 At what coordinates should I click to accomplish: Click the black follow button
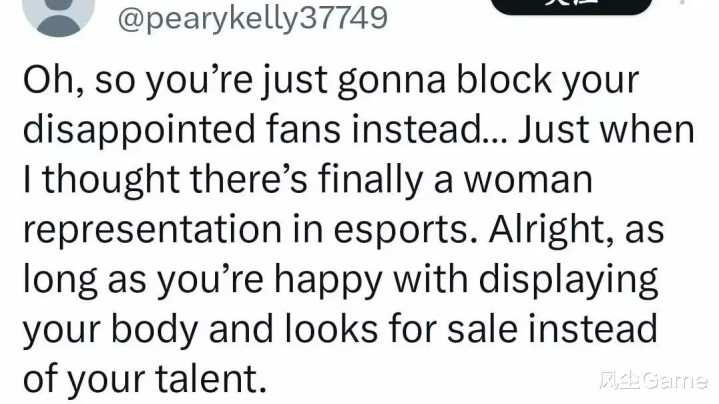571,6
